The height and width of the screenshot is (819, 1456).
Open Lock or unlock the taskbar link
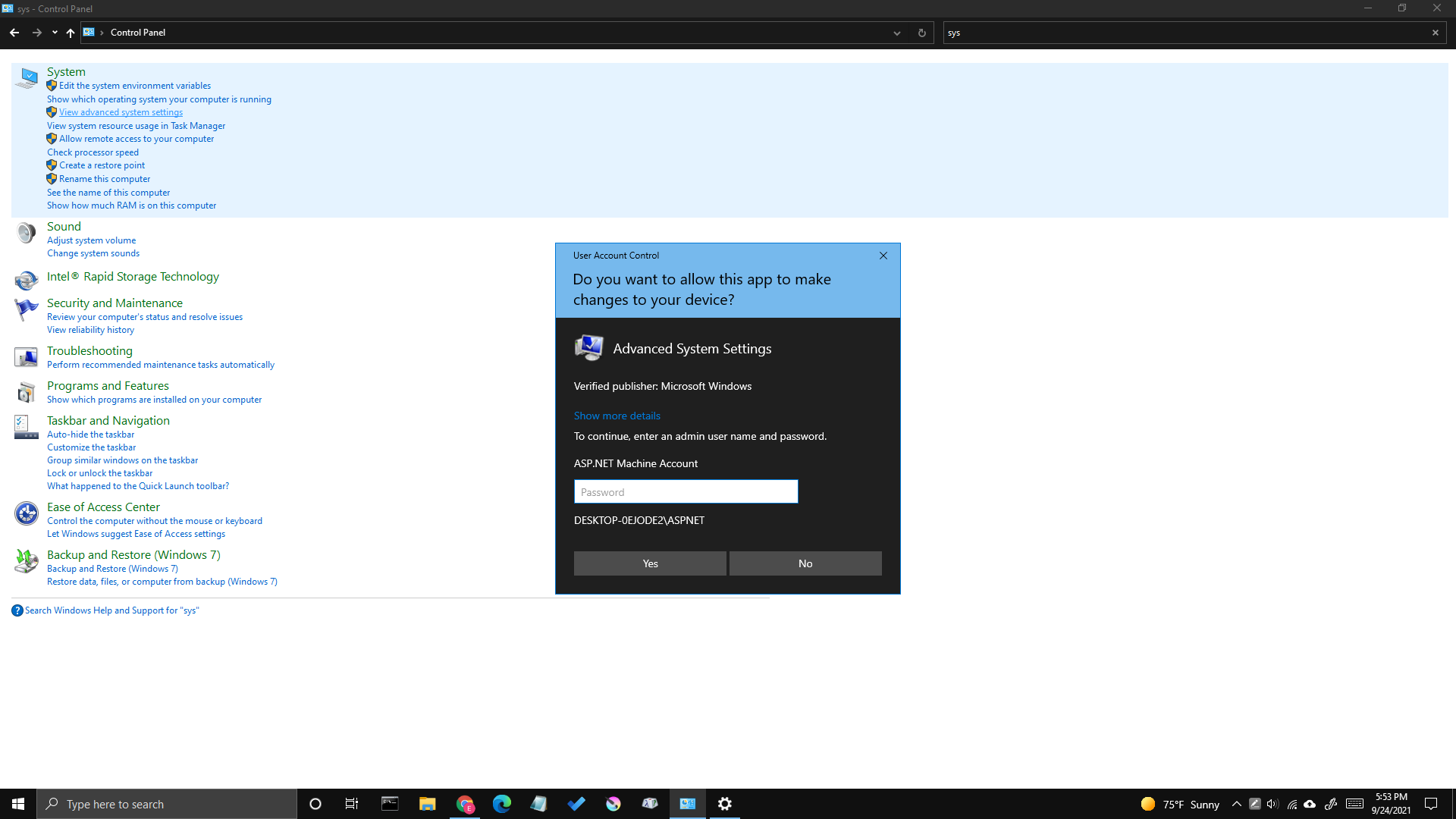(99, 473)
